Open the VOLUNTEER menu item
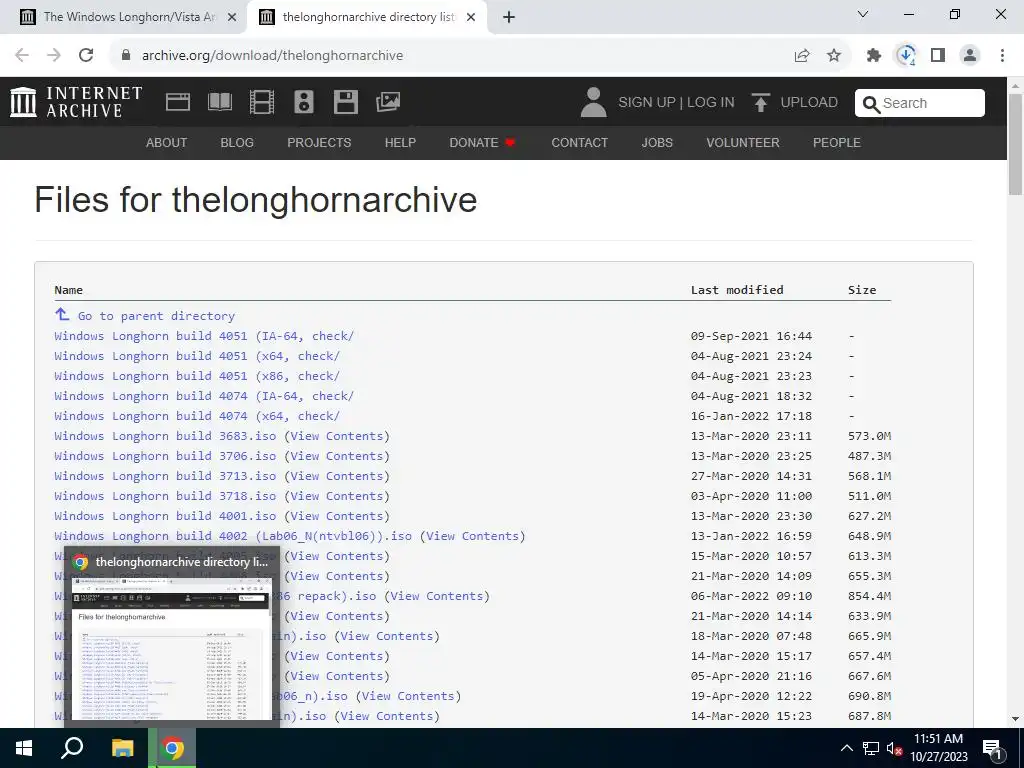 [743, 142]
